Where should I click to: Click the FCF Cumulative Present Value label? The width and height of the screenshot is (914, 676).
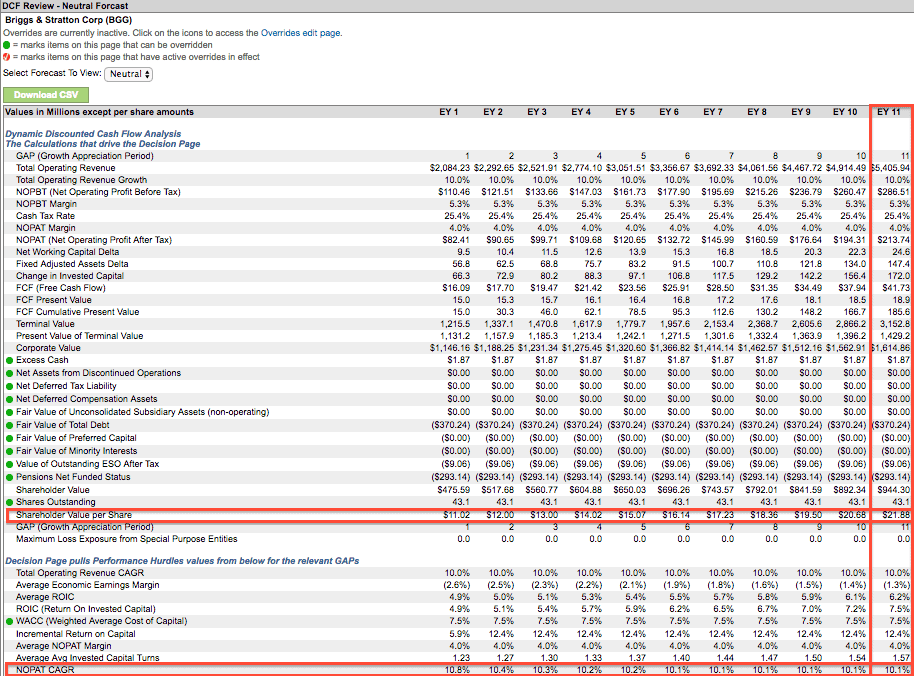[x=78, y=312]
